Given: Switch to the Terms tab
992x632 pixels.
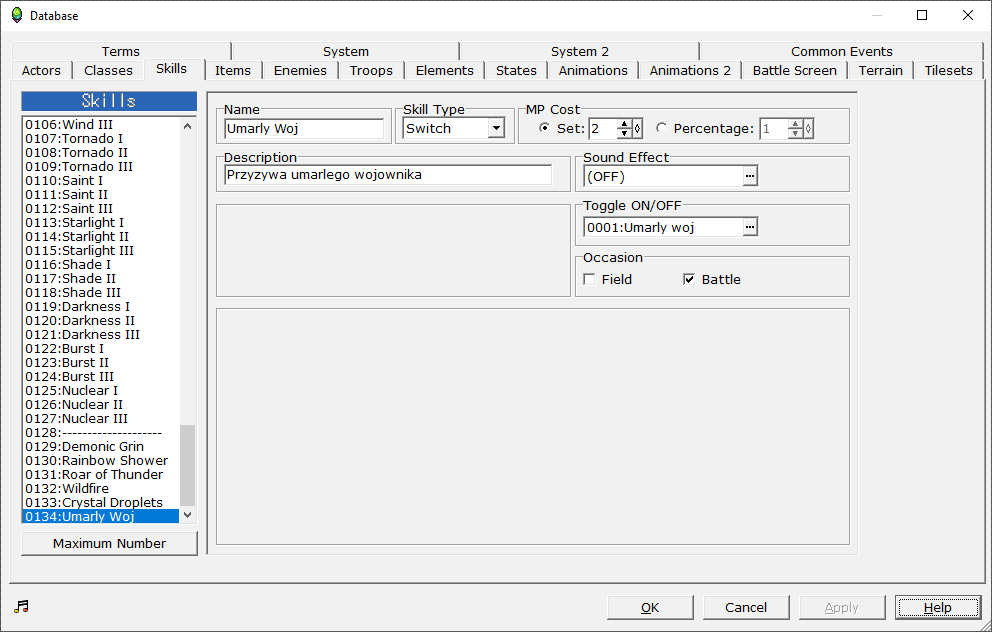Looking at the screenshot, I should pyautogui.click(x=120, y=51).
